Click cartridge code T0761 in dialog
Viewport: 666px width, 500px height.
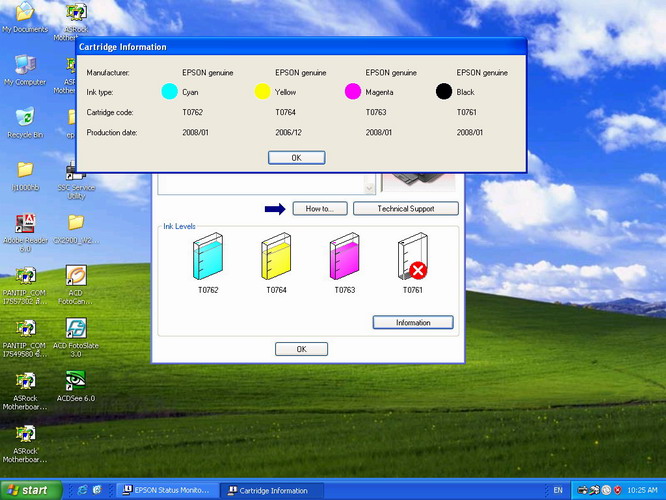(467, 112)
